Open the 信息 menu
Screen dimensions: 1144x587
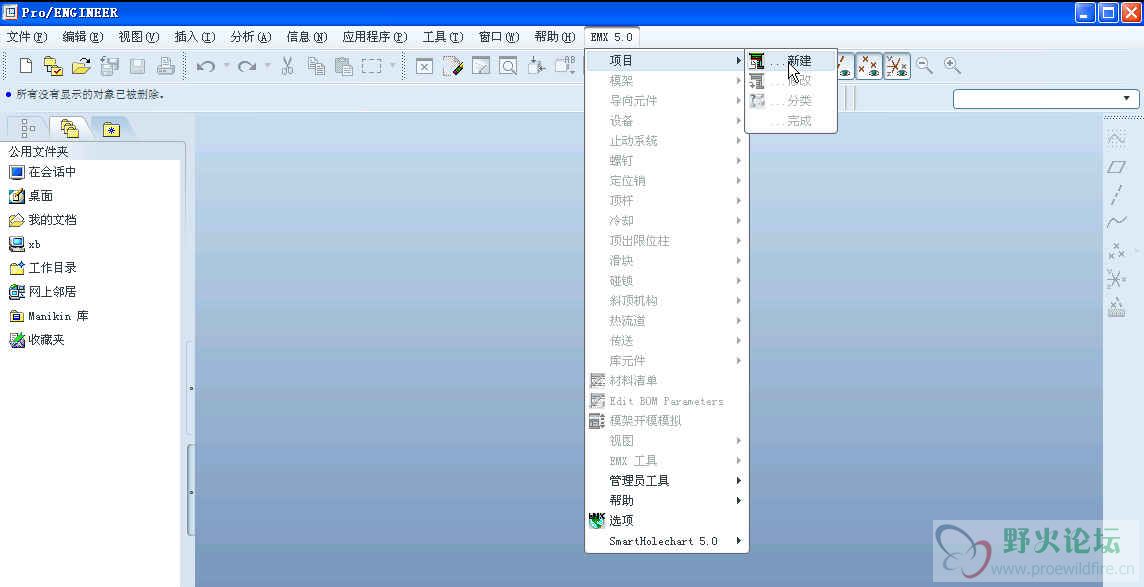[x=307, y=36]
